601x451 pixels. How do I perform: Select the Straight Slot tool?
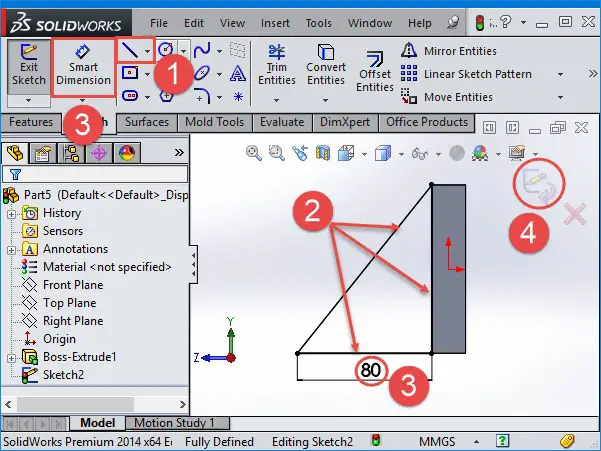pyautogui.click(x=130, y=95)
